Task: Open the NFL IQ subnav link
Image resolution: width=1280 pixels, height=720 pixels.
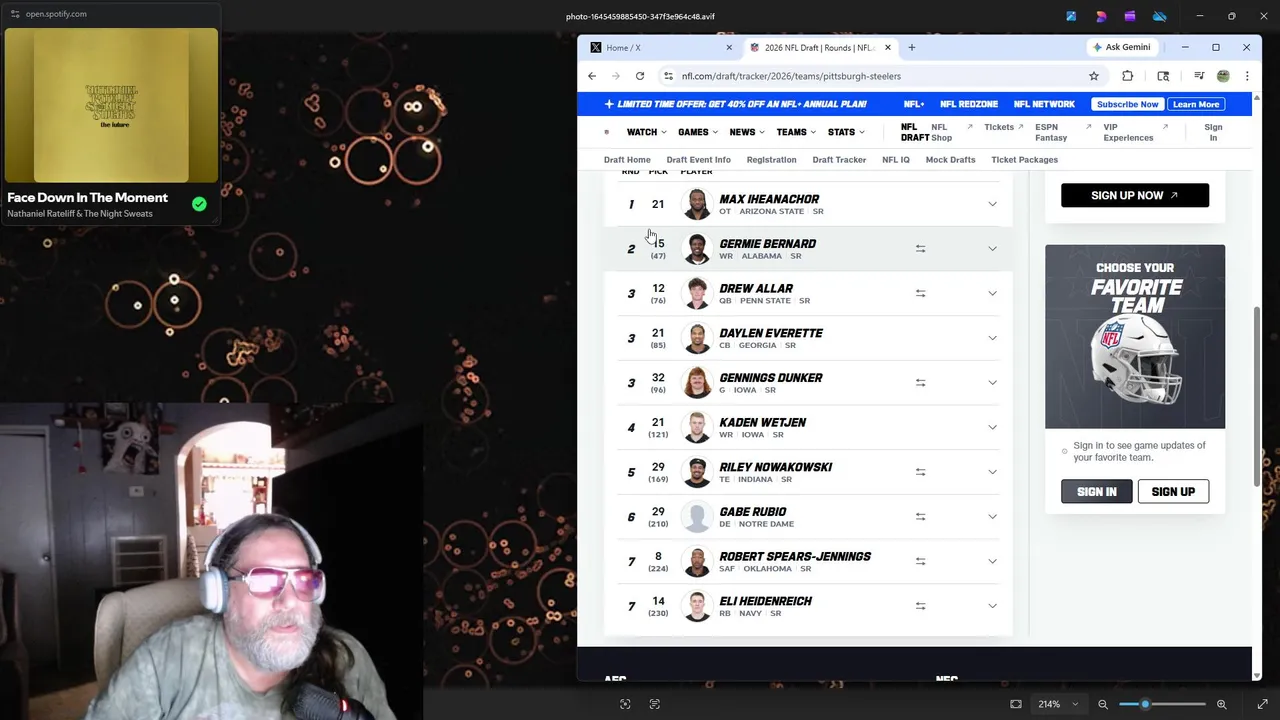Action: click(x=896, y=160)
